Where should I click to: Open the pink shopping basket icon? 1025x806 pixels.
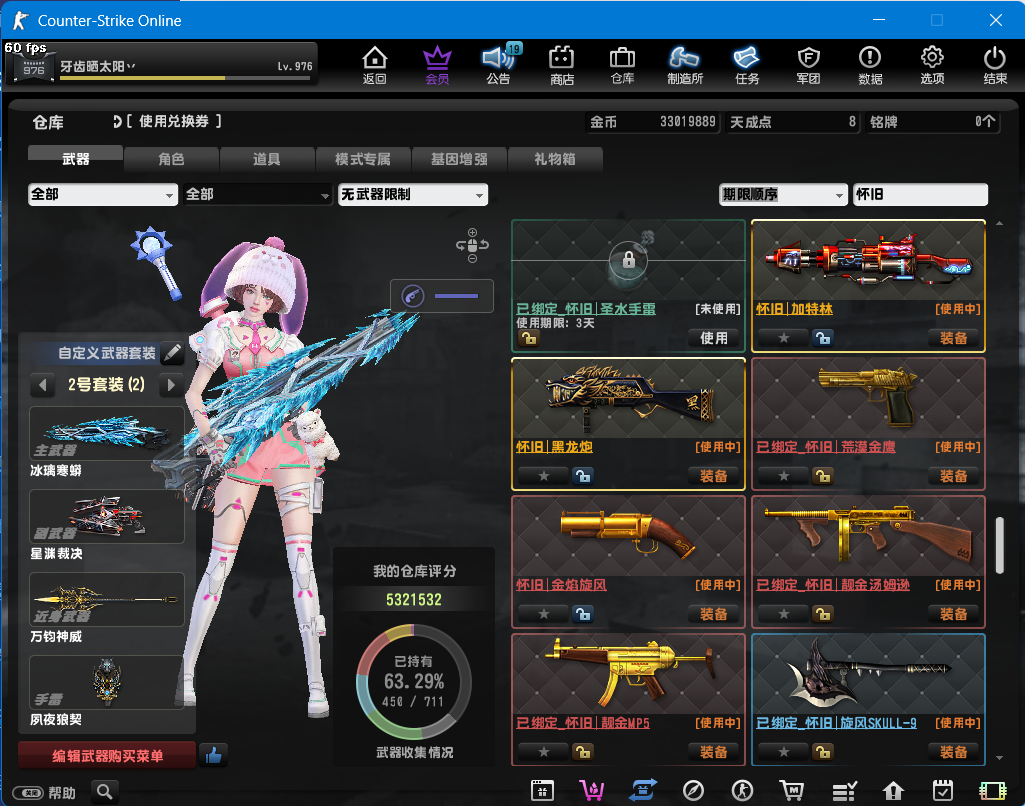592,791
